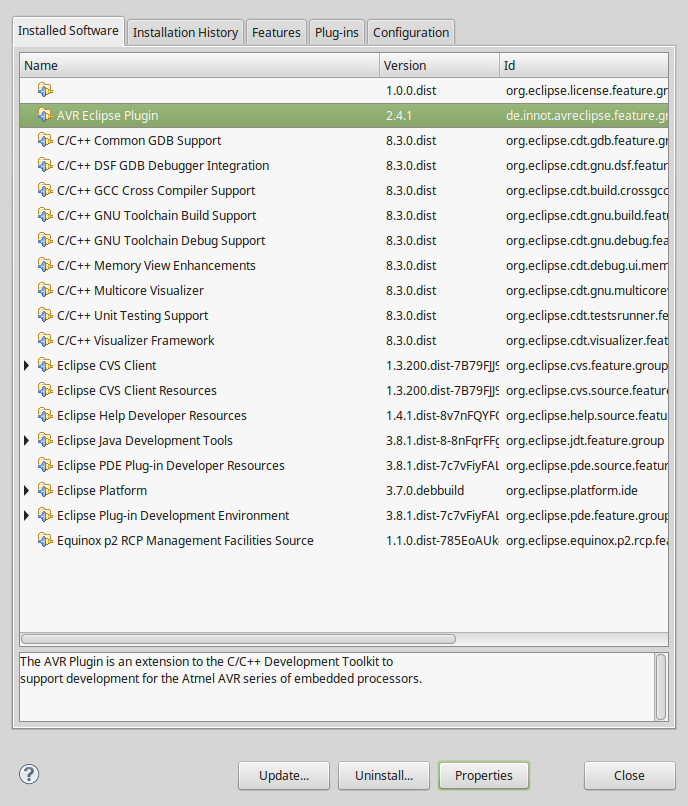This screenshot has height=806, width=688.
Task: Click icon of C/C++ Unit Testing Support
Action: coord(45,316)
